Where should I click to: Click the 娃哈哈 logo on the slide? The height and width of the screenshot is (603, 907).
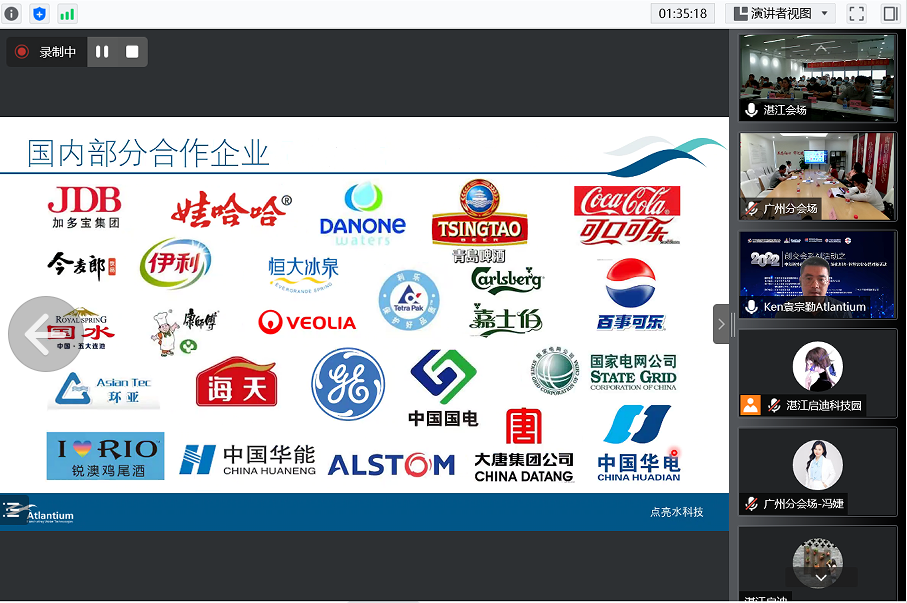click(231, 209)
